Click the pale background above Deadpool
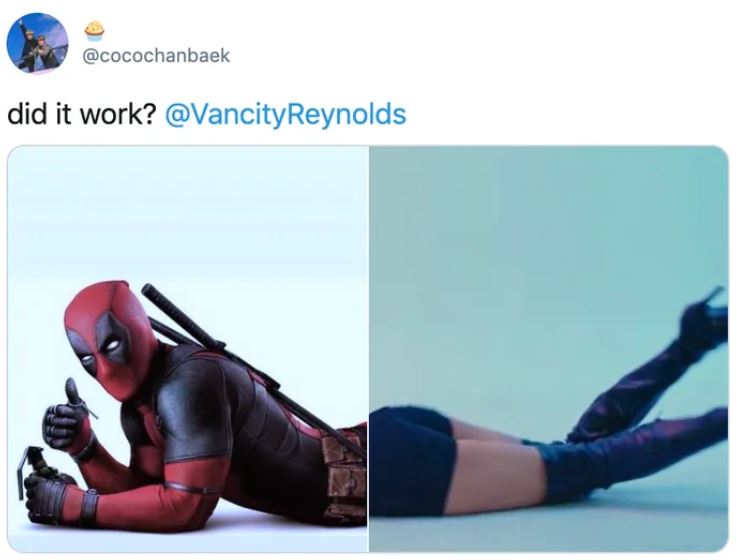This screenshot has height=560, width=738. click(x=188, y=212)
